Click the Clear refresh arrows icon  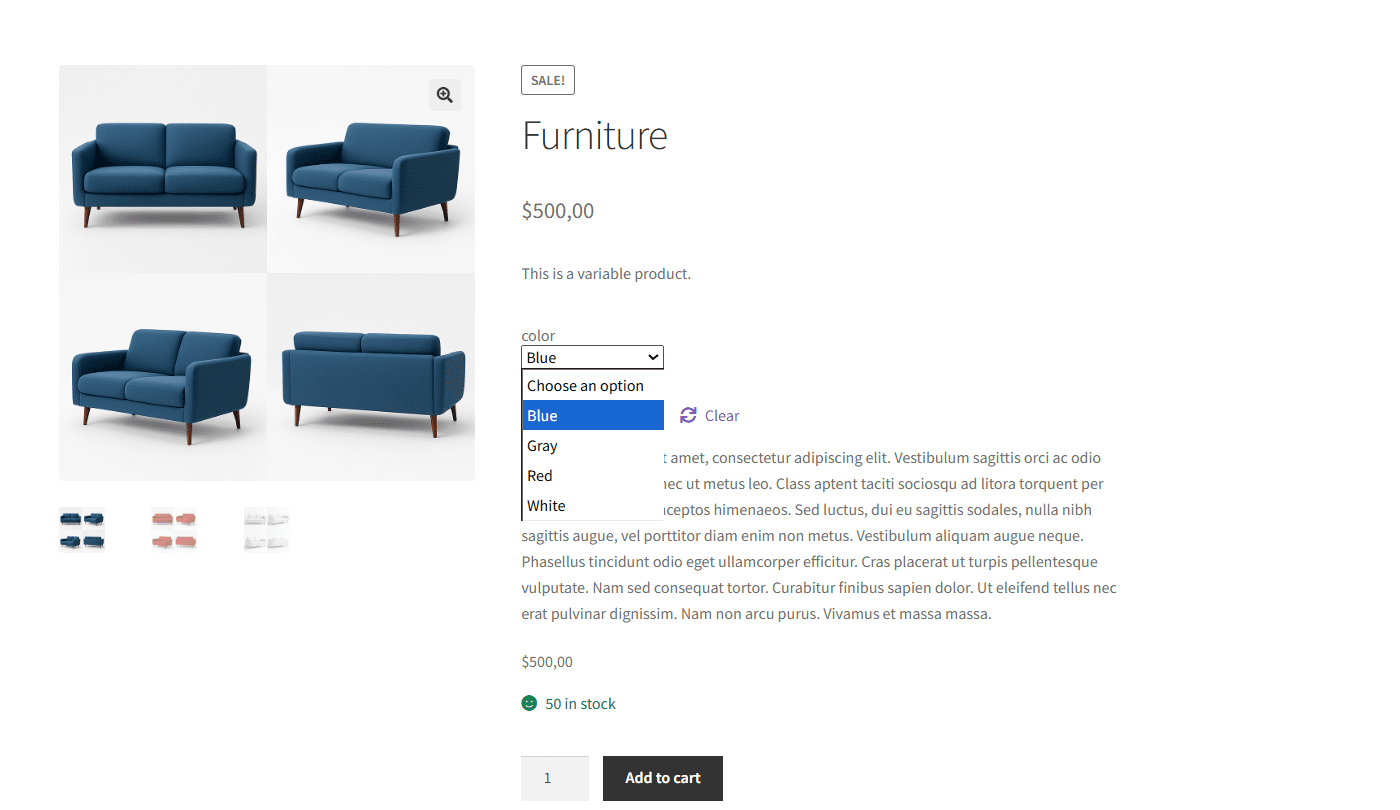pos(688,415)
